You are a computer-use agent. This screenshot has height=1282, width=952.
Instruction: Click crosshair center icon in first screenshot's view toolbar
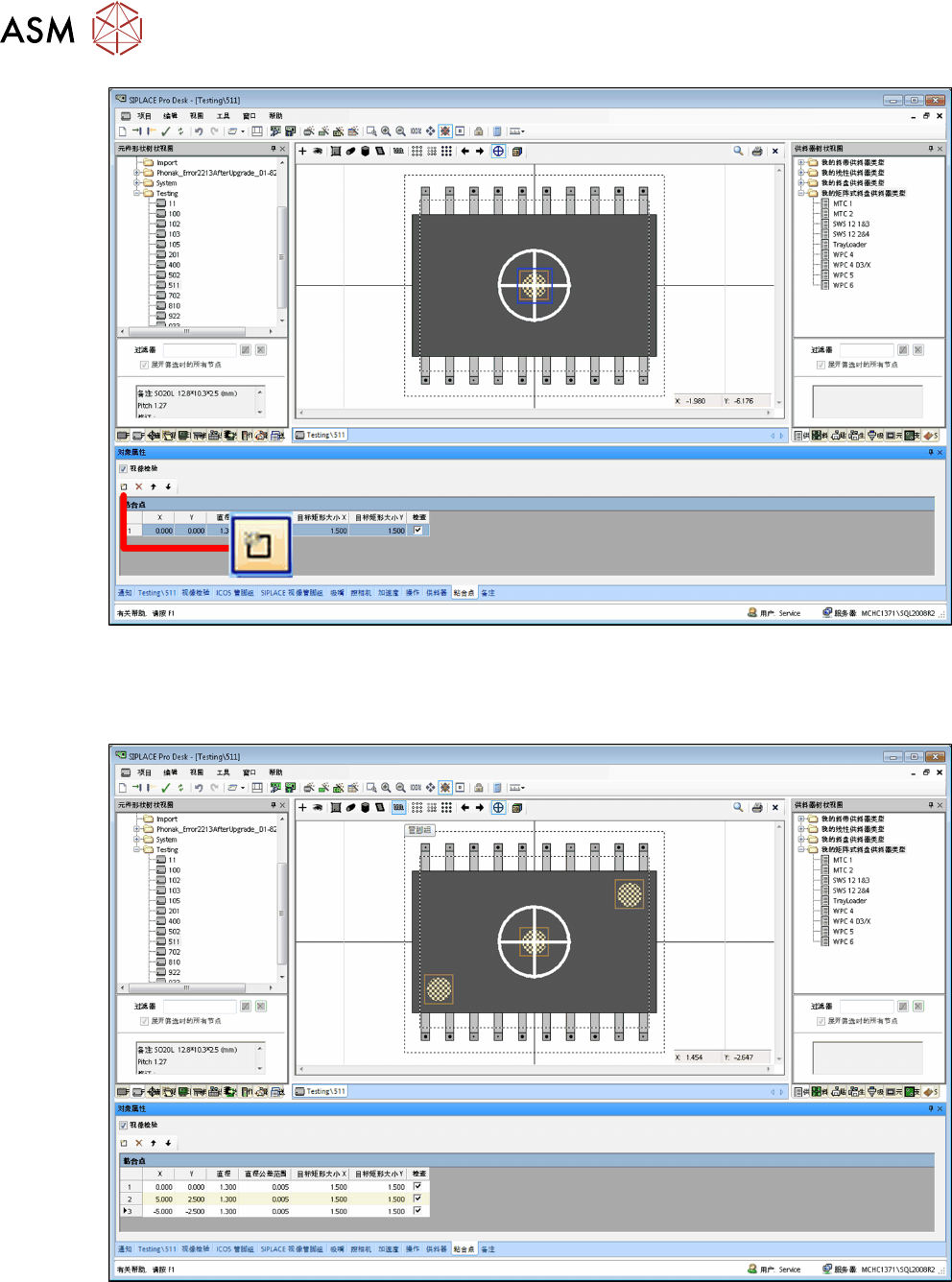(498, 151)
